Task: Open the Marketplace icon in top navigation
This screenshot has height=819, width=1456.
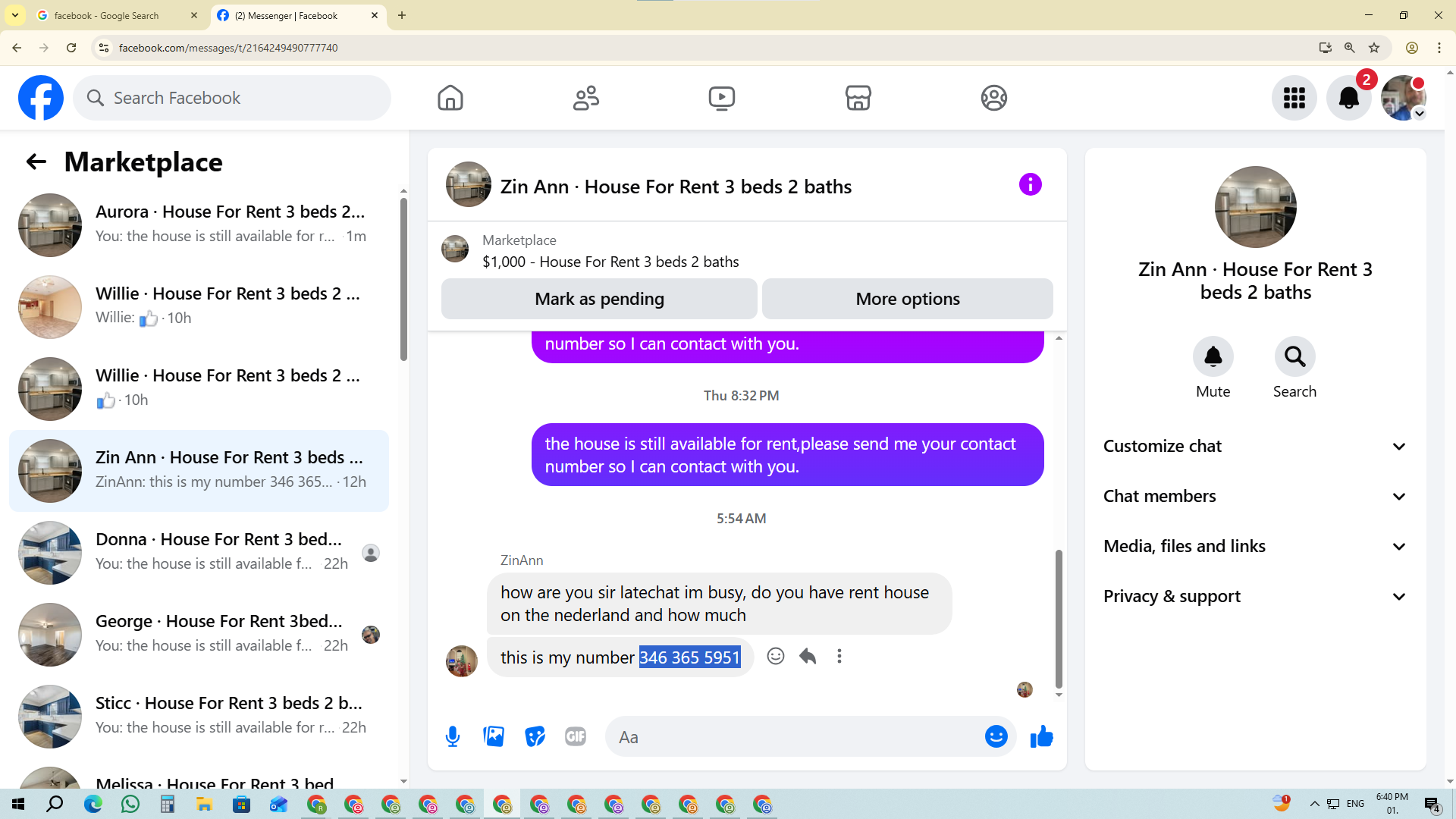Action: pyautogui.click(x=858, y=98)
